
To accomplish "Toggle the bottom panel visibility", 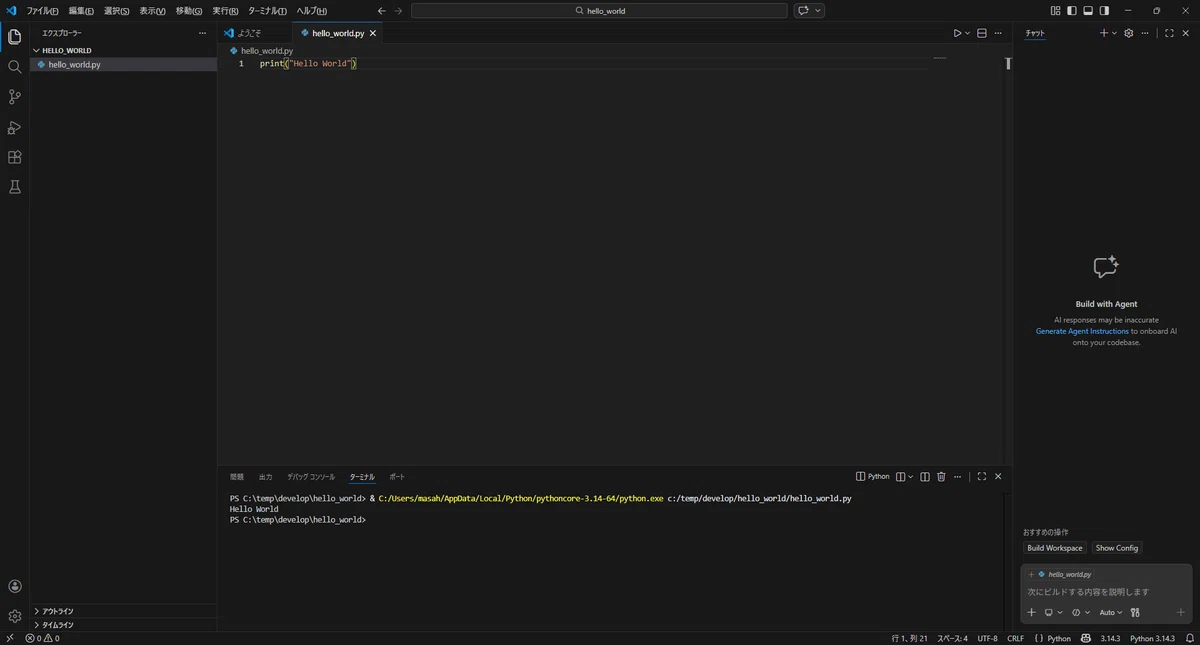I will 1088,11.
